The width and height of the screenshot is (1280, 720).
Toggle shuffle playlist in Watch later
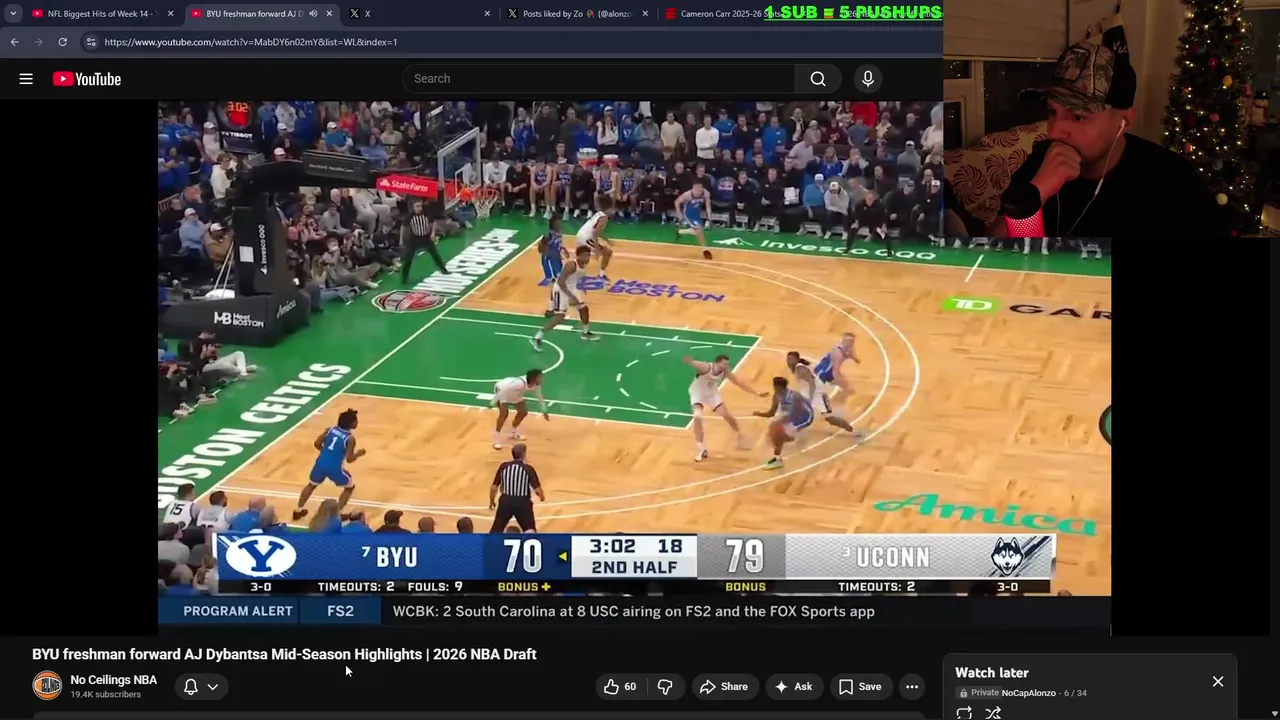[x=993, y=713]
